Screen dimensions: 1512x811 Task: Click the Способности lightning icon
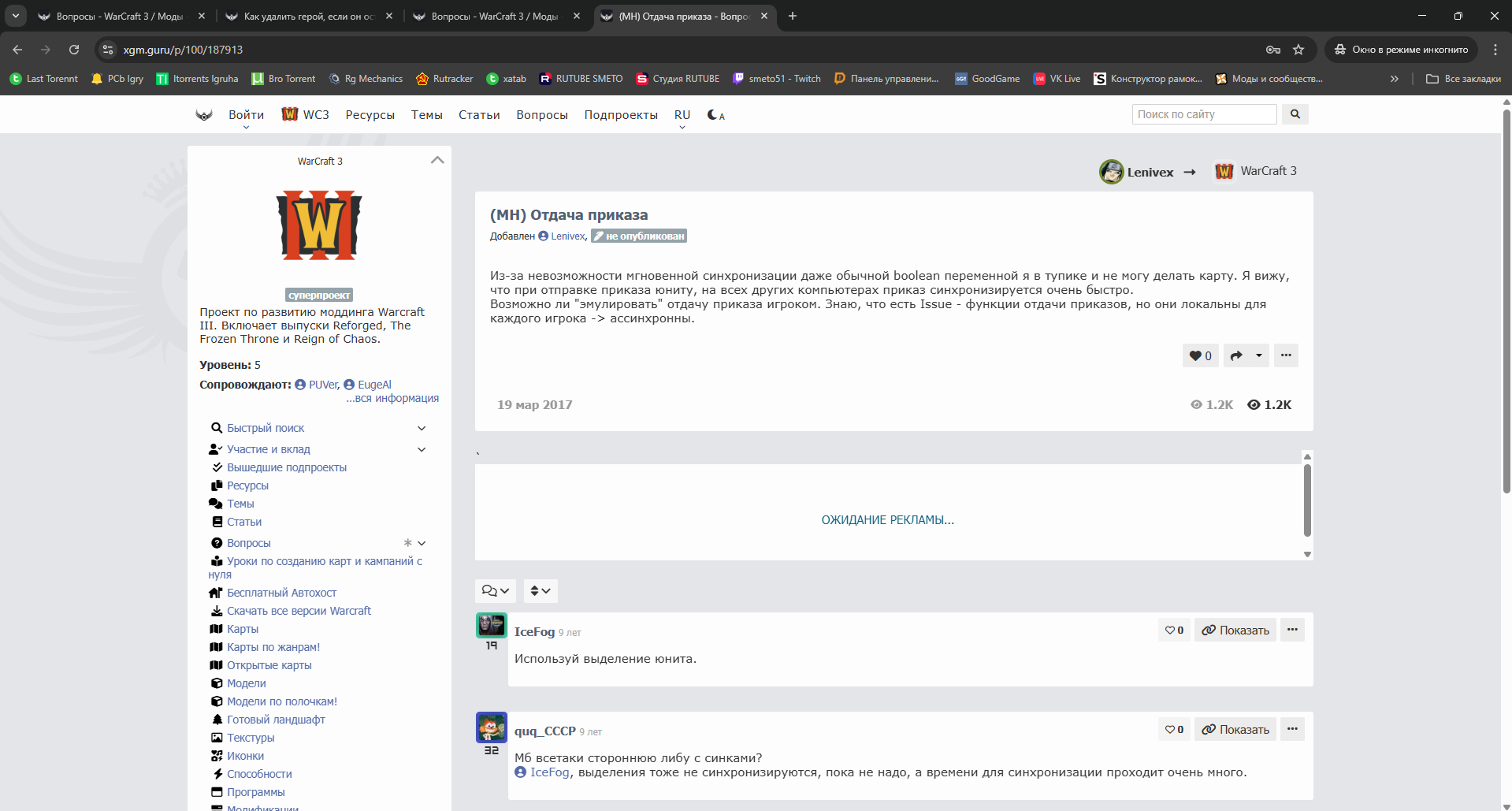(217, 774)
